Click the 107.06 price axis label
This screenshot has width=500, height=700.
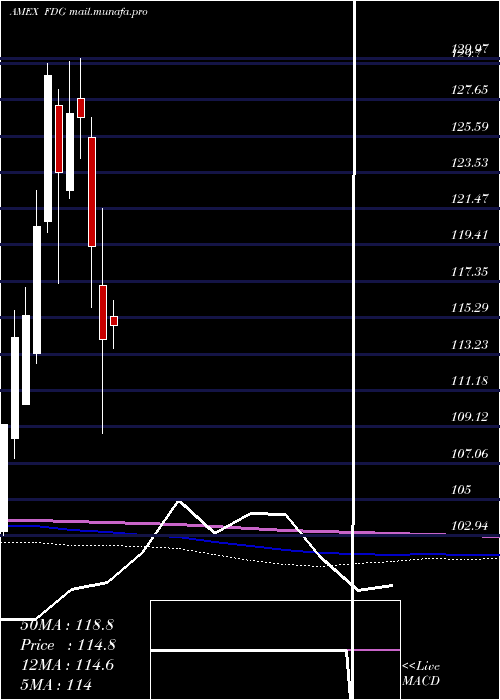[470, 454]
